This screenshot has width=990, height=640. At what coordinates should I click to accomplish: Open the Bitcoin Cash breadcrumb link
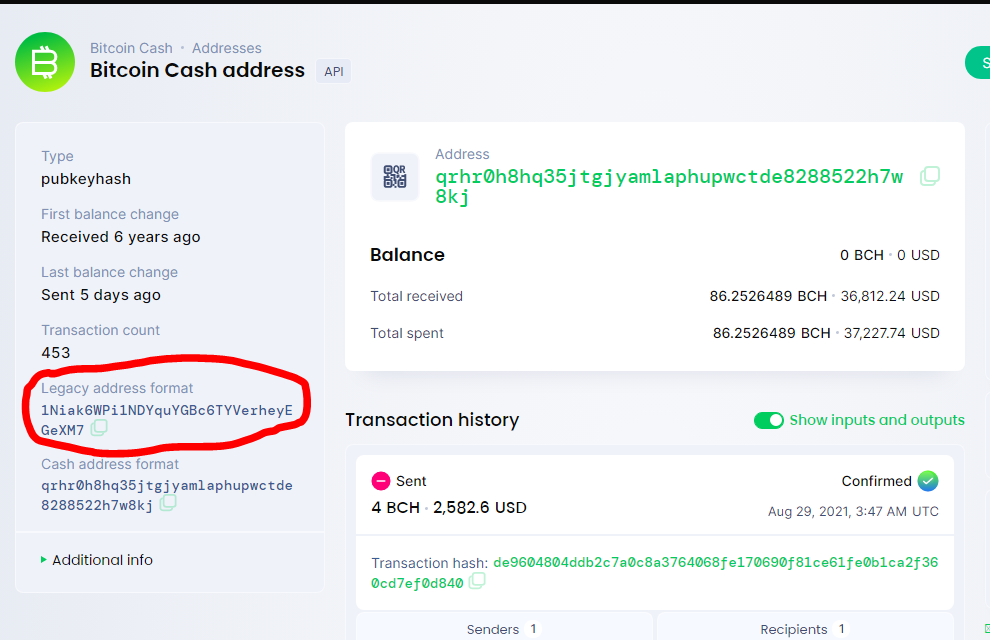pyautogui.click(x=131, y=48)
